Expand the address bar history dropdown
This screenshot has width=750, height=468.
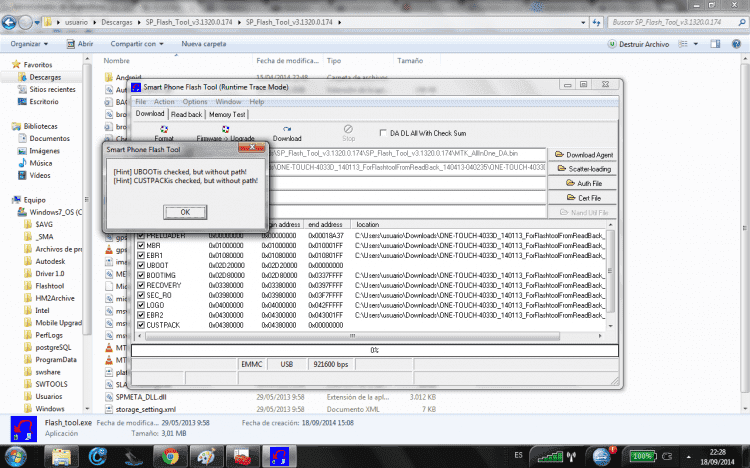pos(583,22)
